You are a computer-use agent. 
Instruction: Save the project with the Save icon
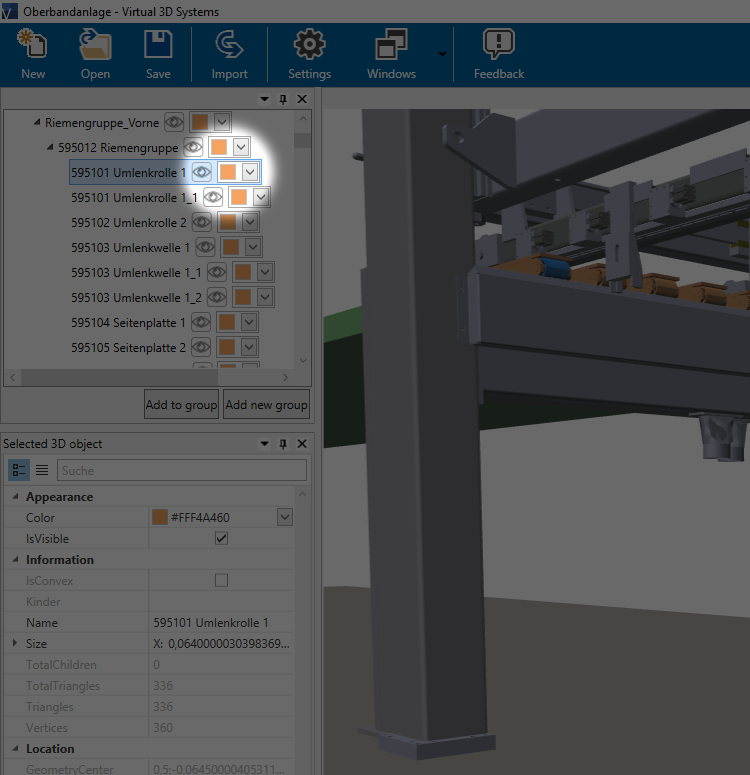coord(158,44)
